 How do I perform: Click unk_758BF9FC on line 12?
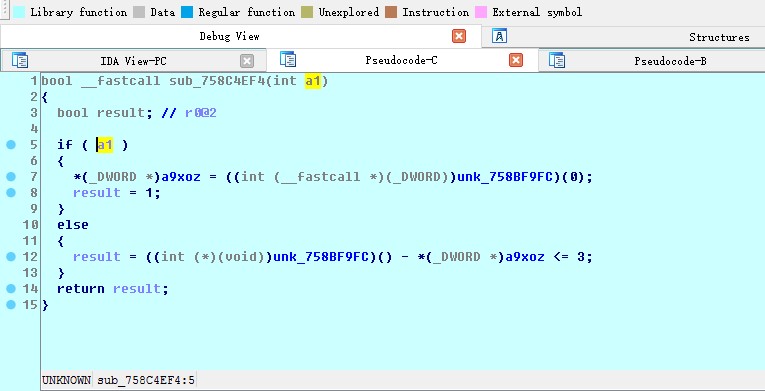tap(321, 257)
